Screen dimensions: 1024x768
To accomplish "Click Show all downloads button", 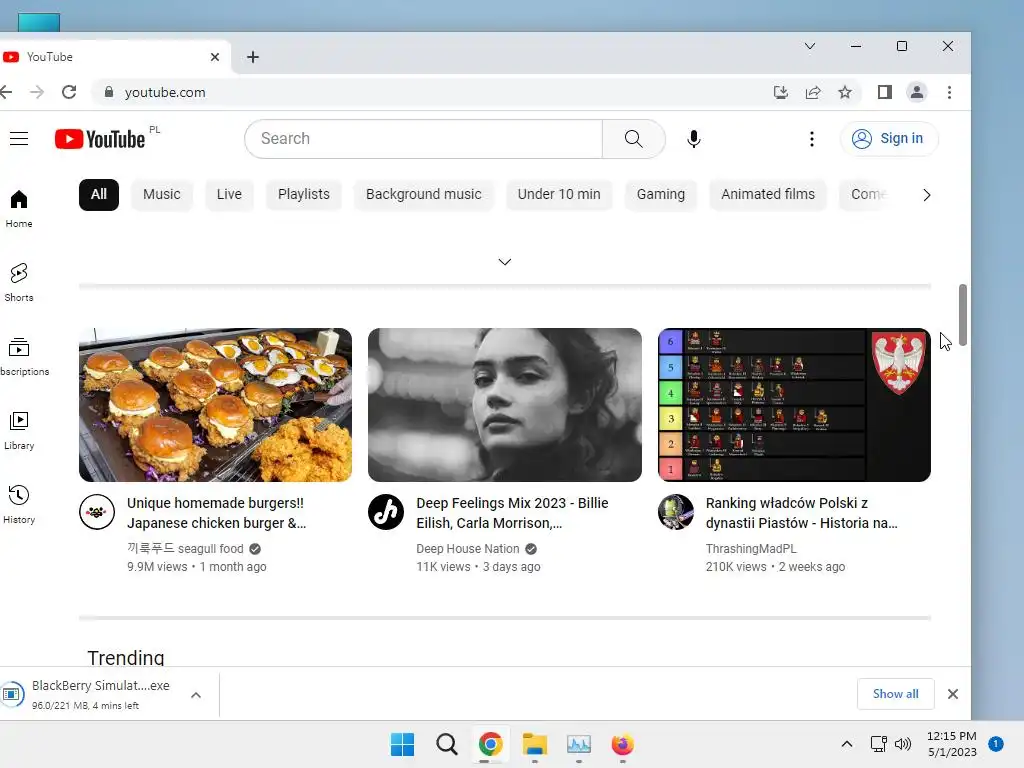I will pyautogui.click(x=895, y=694).
